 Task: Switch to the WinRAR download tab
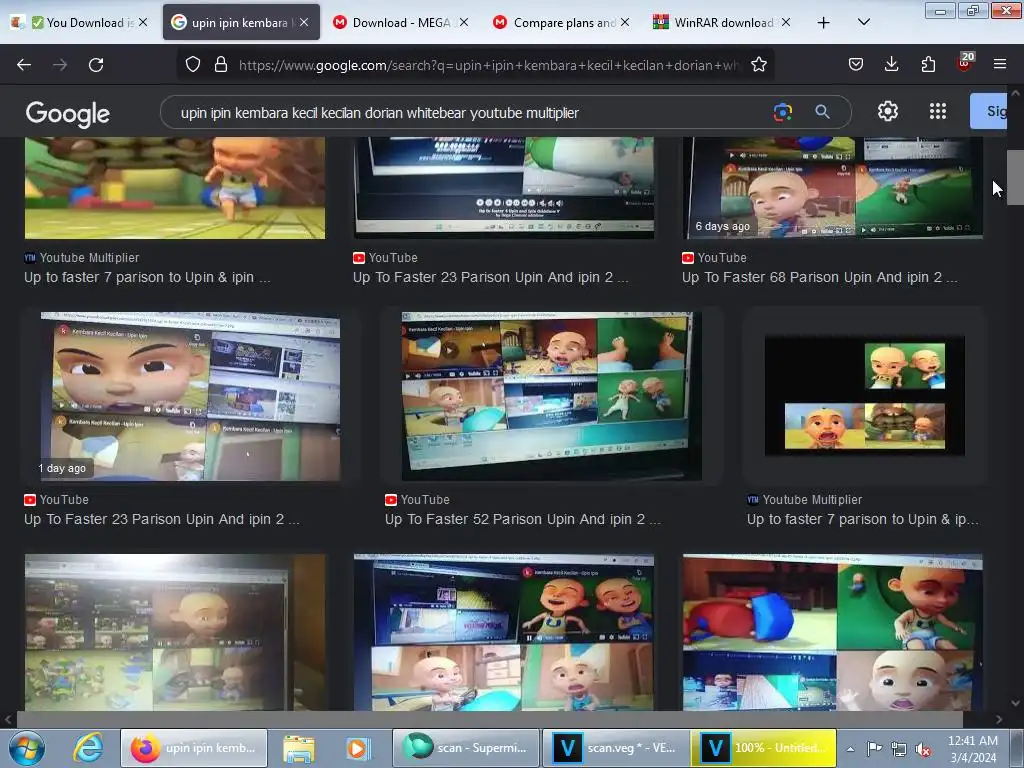pos(723,23)
